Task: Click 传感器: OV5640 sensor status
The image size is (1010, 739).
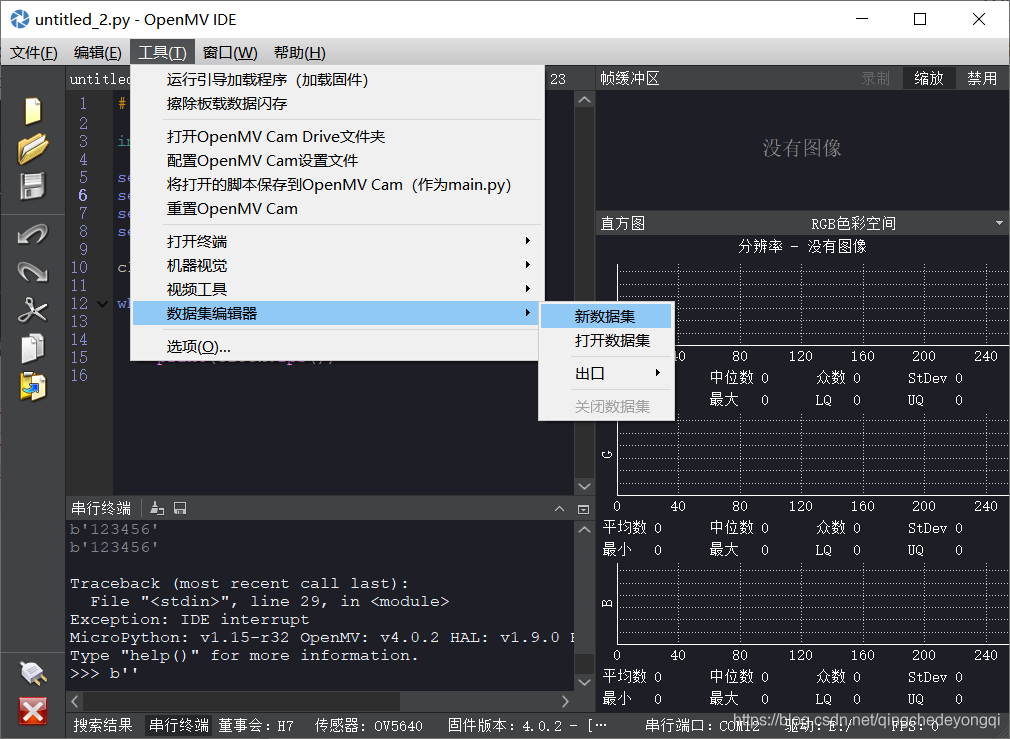Action: (x=368, y=725)
